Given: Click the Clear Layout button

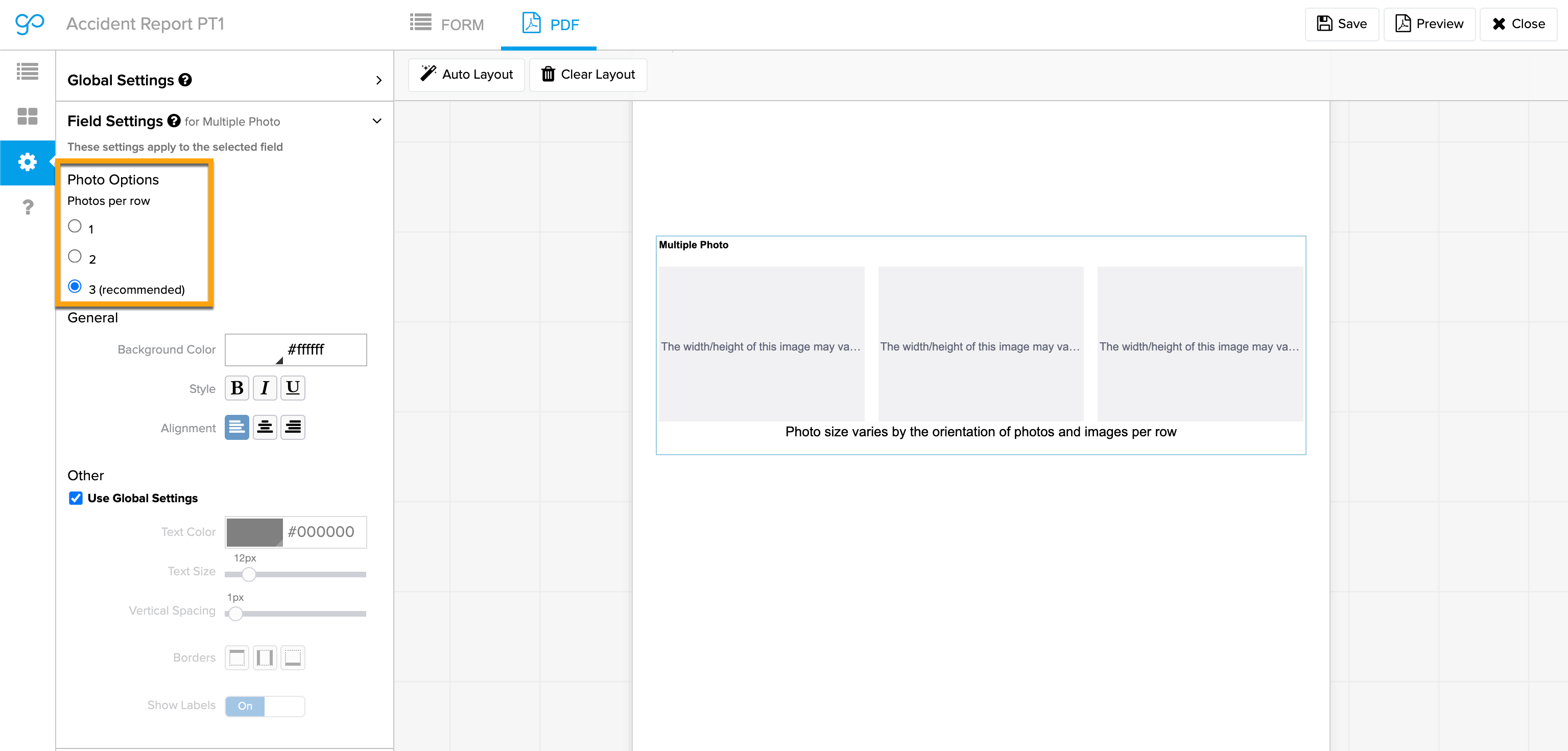Looking at the screenshot, I should click(x=588, y=74).
